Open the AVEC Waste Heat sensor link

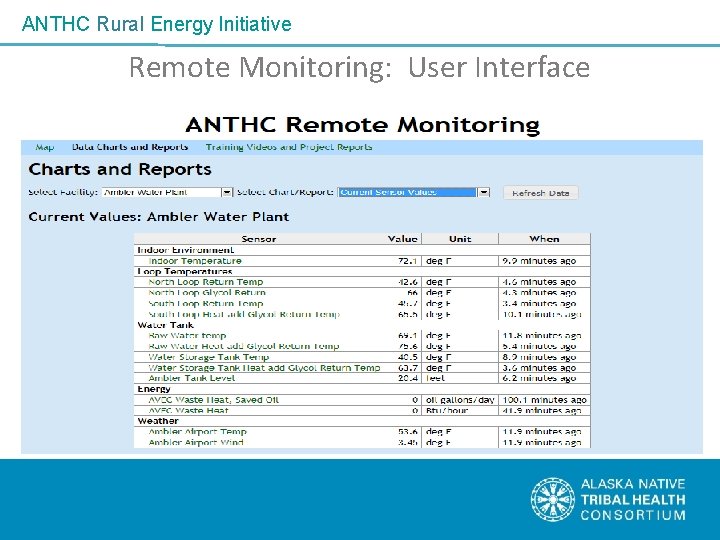pyautogui.click(x=188, y=411)
